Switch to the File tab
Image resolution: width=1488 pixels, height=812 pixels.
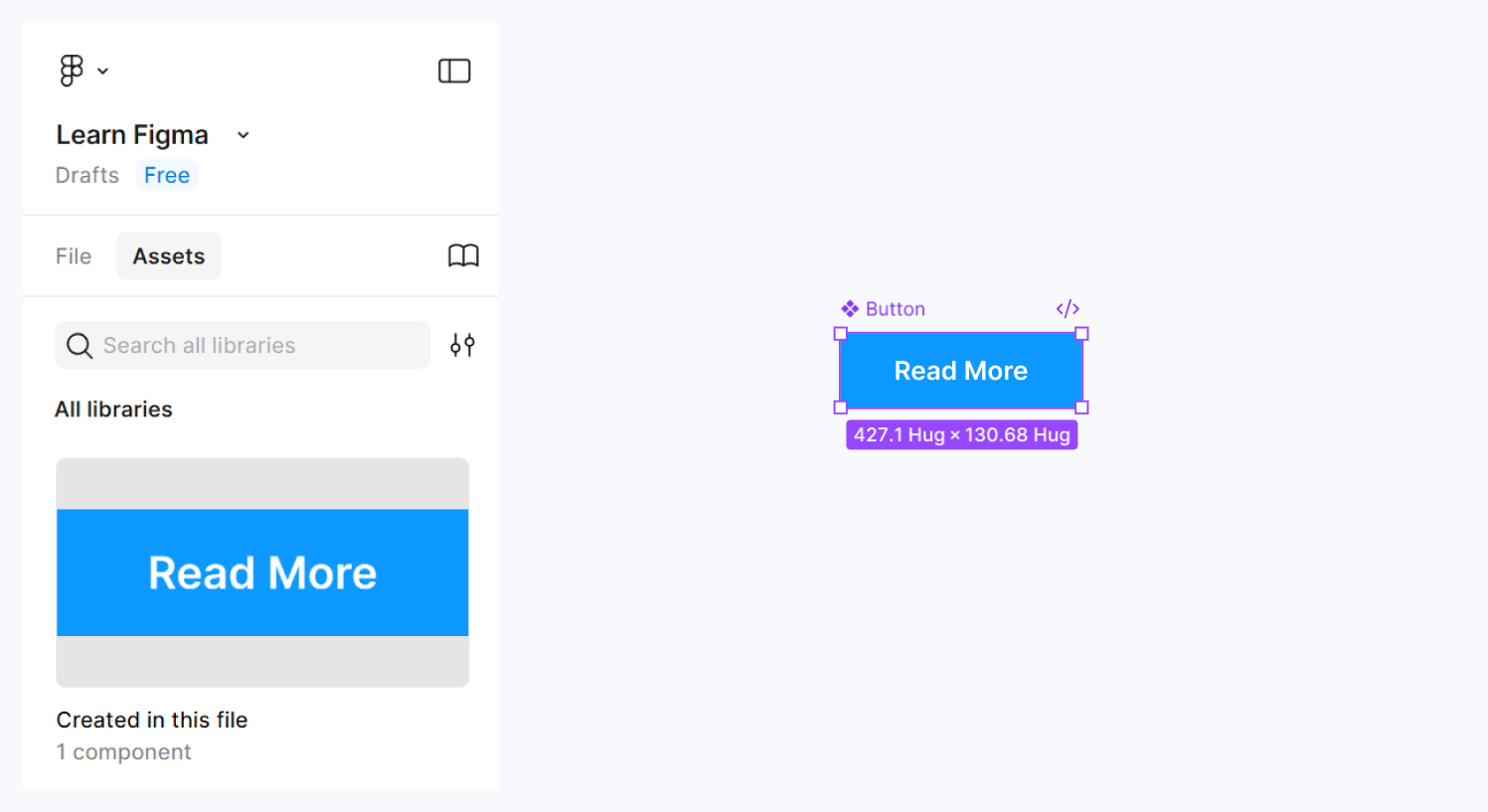(74, 255)
